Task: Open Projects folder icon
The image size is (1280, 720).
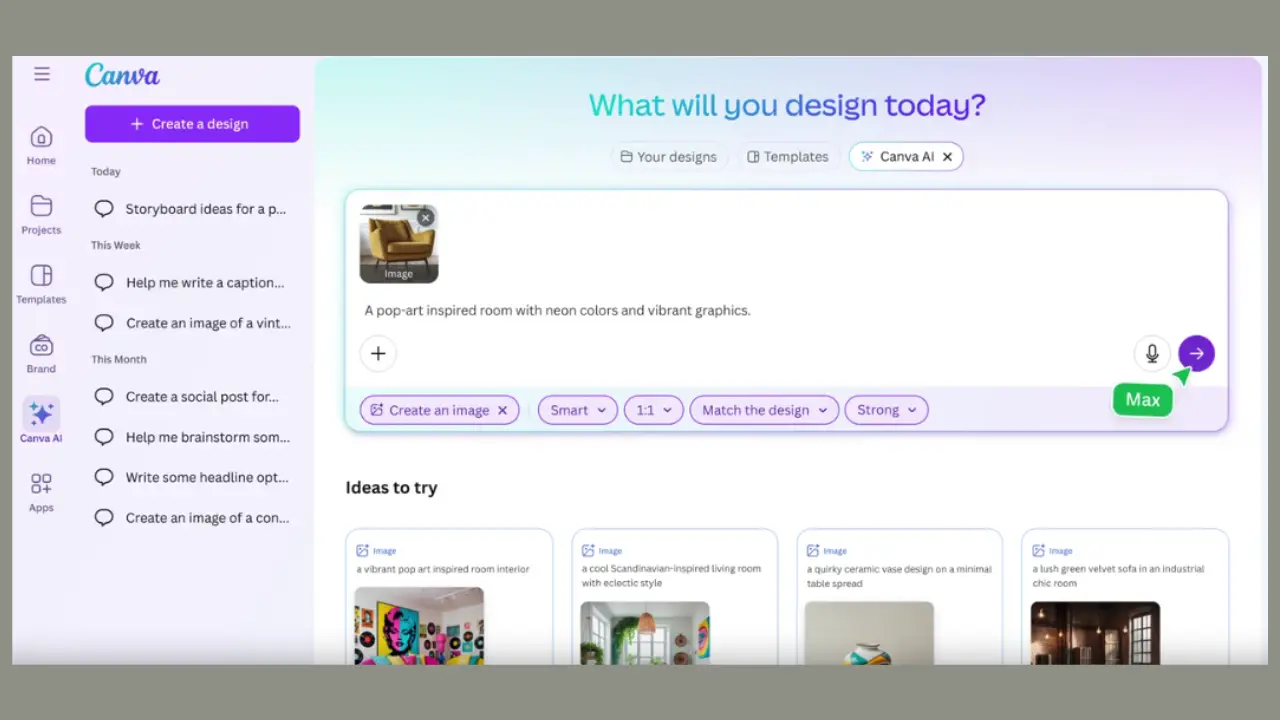Action: pyautogui.click(x=41, y=207)
